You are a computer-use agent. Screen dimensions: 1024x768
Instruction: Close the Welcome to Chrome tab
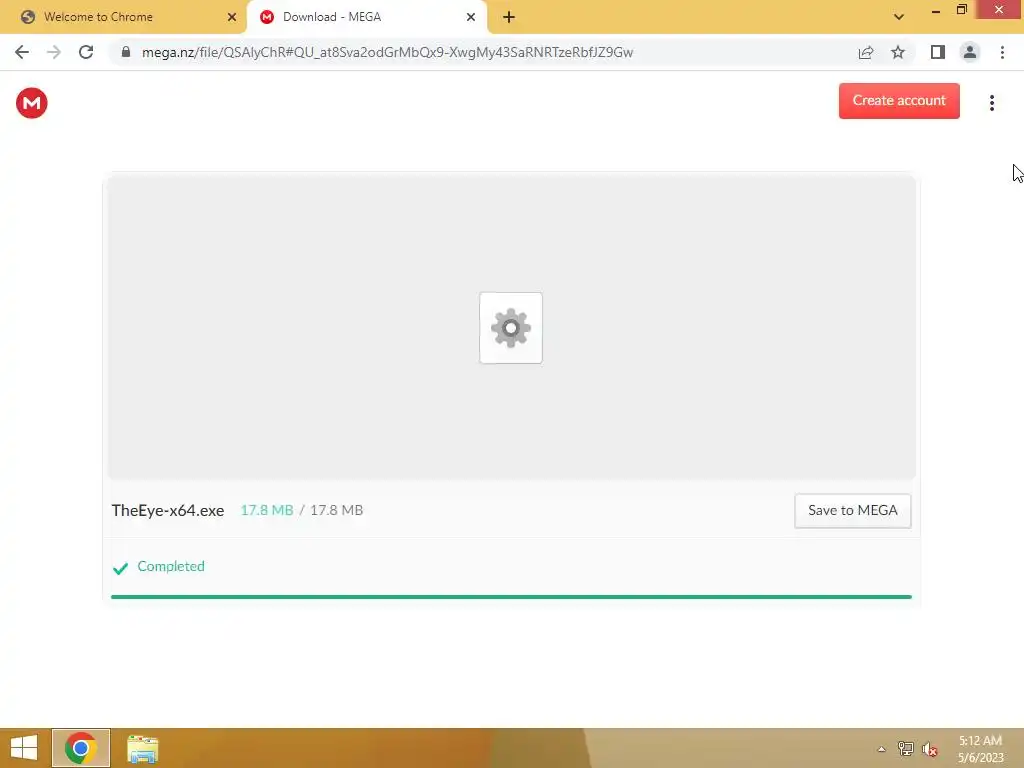point(232,17)
